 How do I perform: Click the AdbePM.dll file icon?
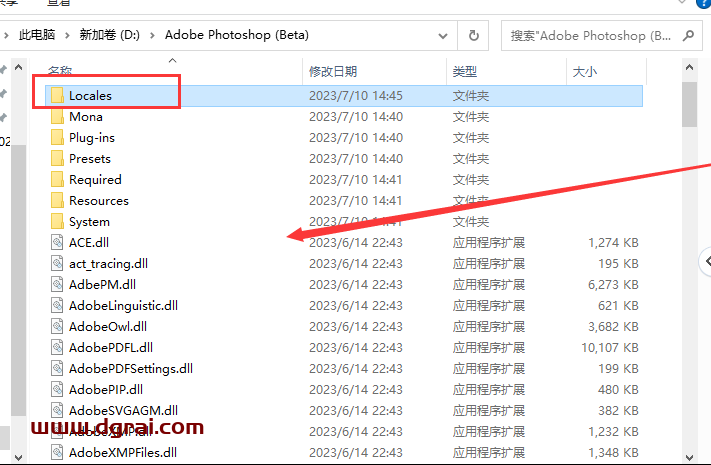point(57,284)
